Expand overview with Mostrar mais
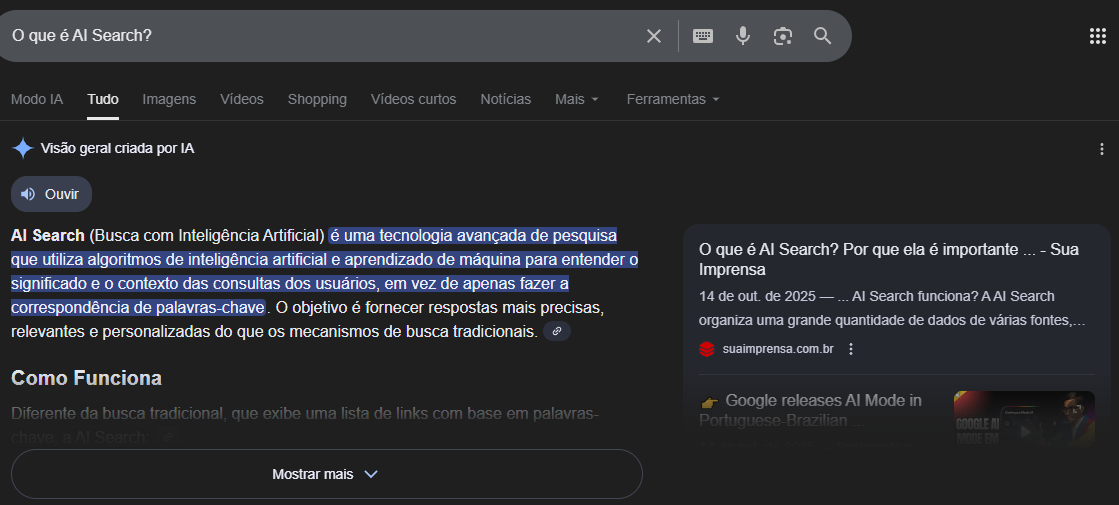This screenshot has height=505, width=1119. click(327, 474)
